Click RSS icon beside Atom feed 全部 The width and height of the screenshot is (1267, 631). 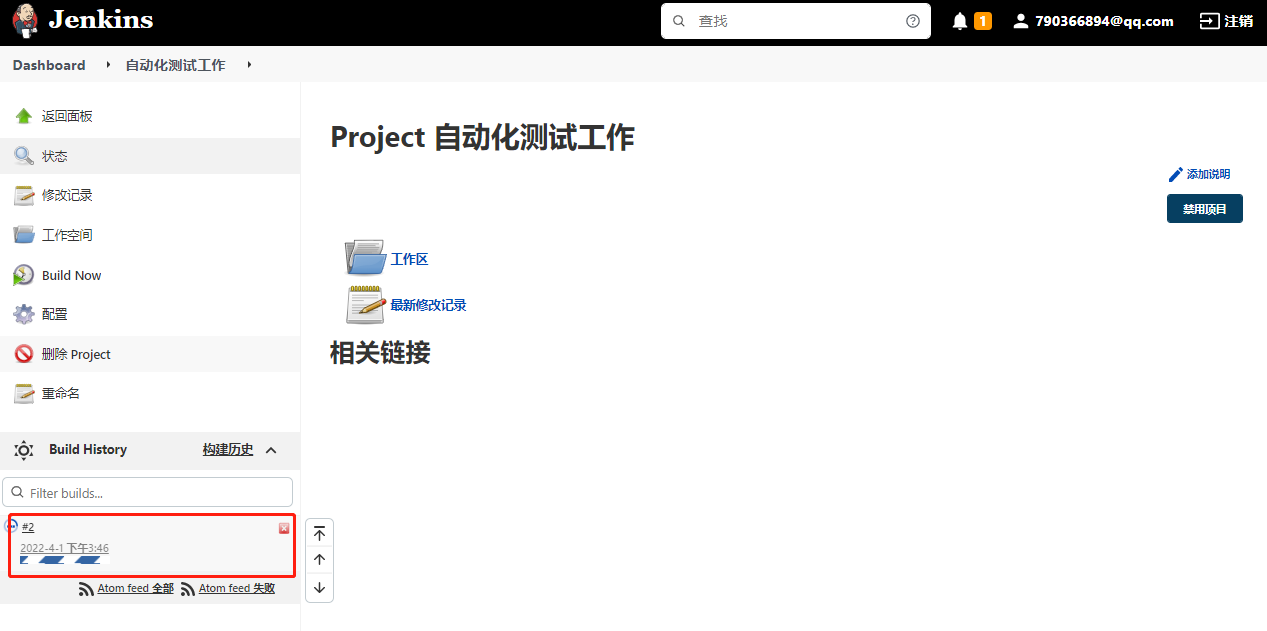point(87,589)
